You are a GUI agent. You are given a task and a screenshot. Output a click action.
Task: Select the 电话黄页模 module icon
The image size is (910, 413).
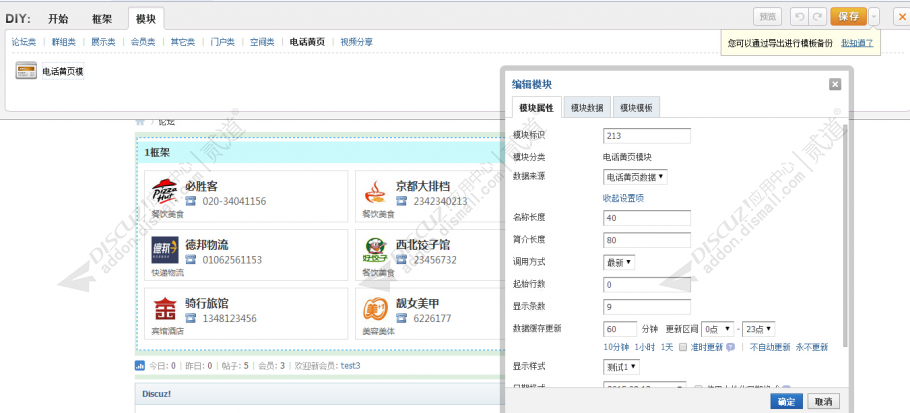pos(26,71)
